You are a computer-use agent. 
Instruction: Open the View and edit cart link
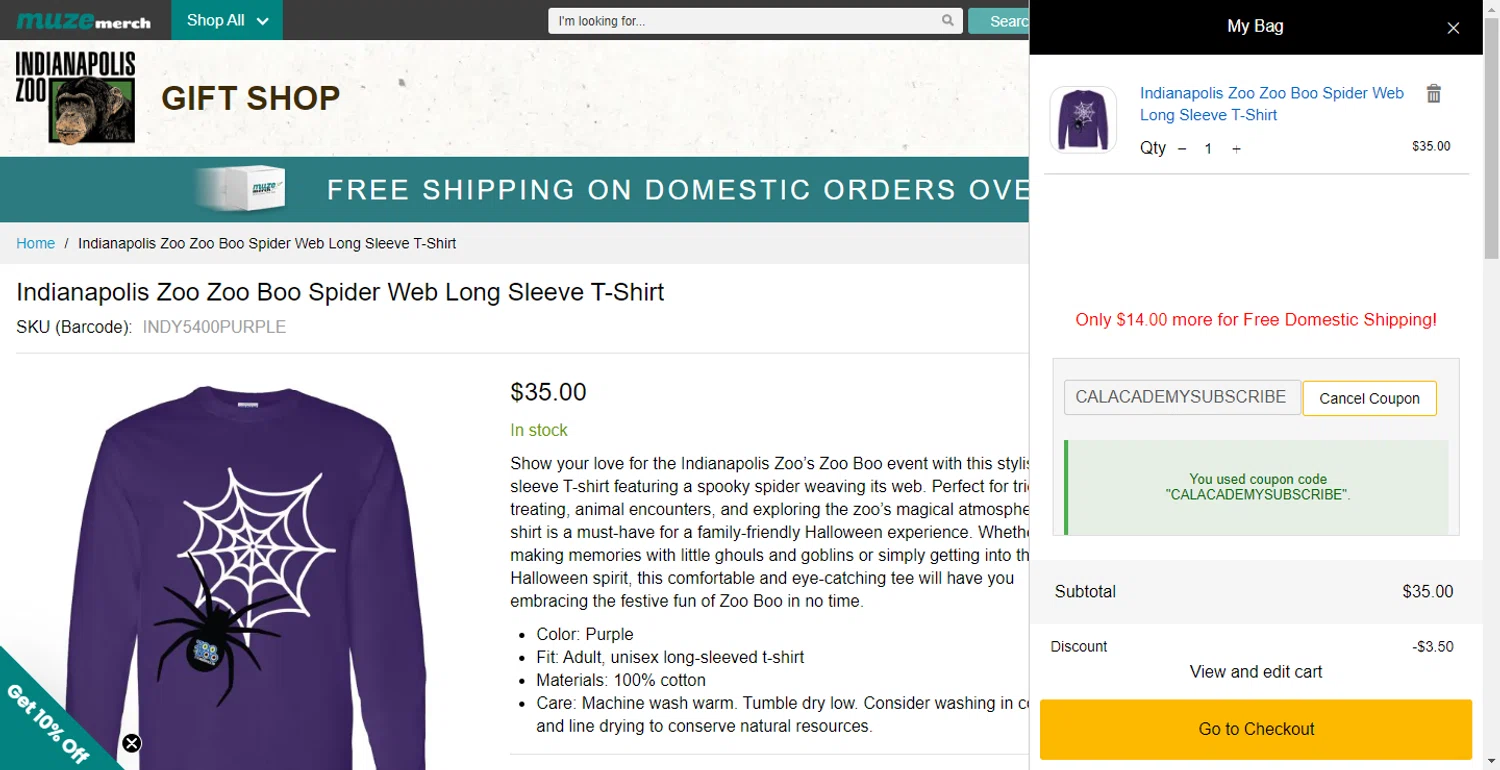click(1255, 672)
